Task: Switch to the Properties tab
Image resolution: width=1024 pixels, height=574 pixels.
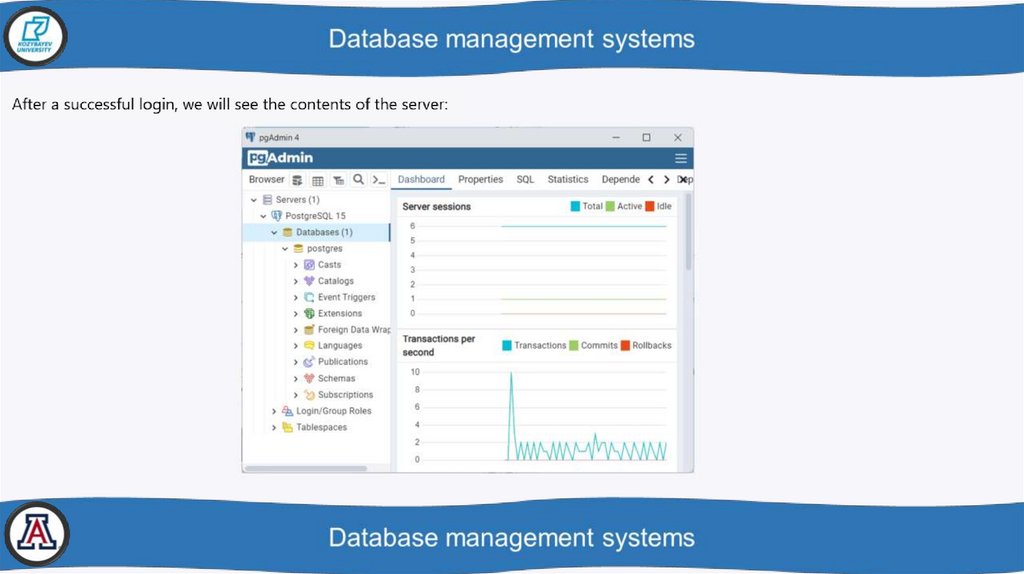Action: point(480,180)
